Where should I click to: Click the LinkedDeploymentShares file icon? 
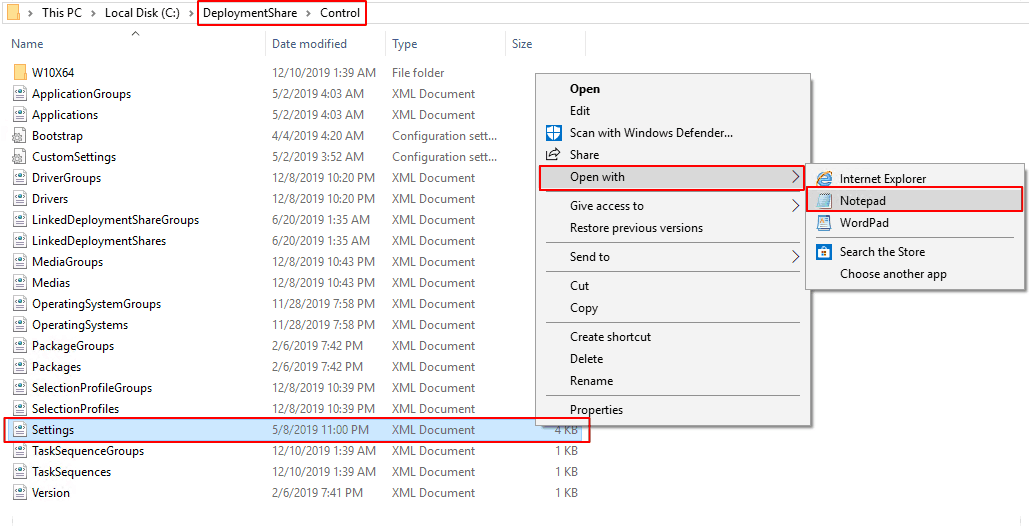point(20,240)
